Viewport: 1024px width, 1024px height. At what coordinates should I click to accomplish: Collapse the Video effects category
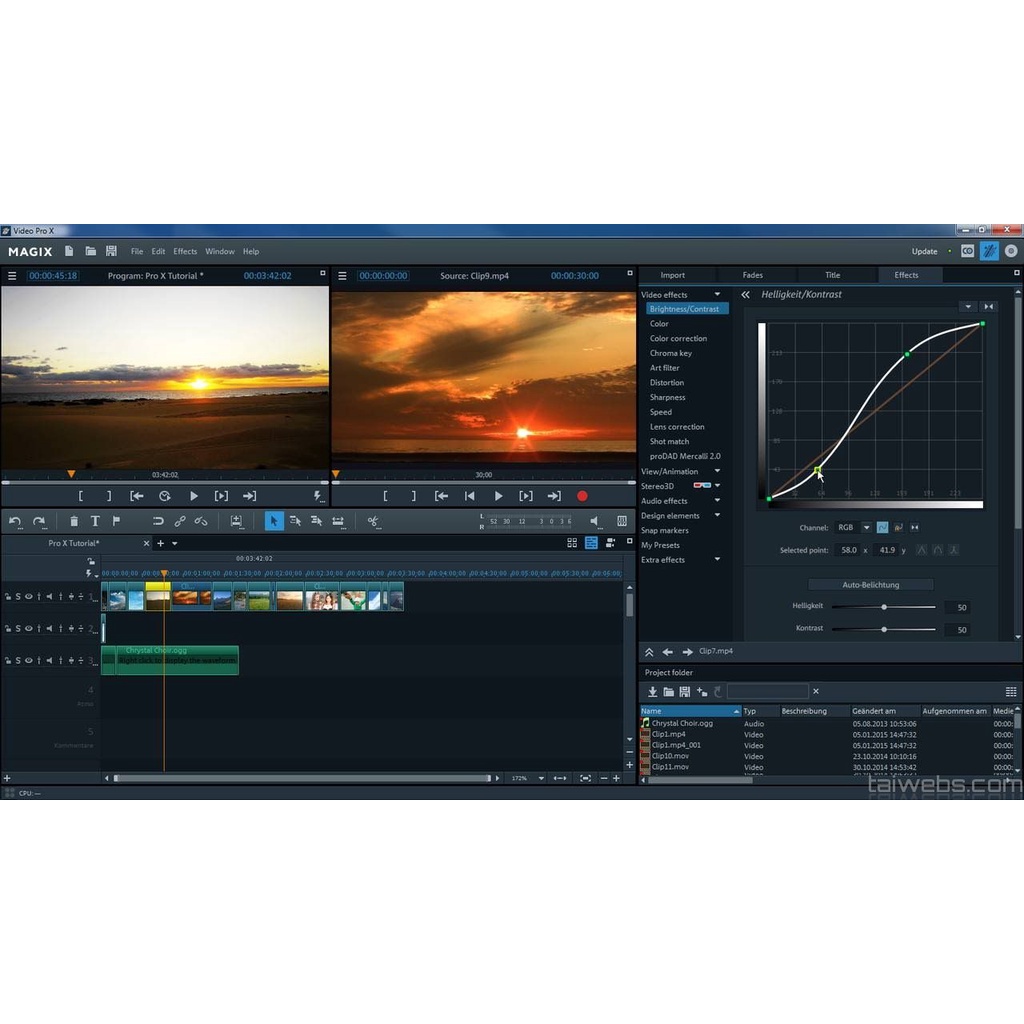pyautogui.click(x=717, y=295)
